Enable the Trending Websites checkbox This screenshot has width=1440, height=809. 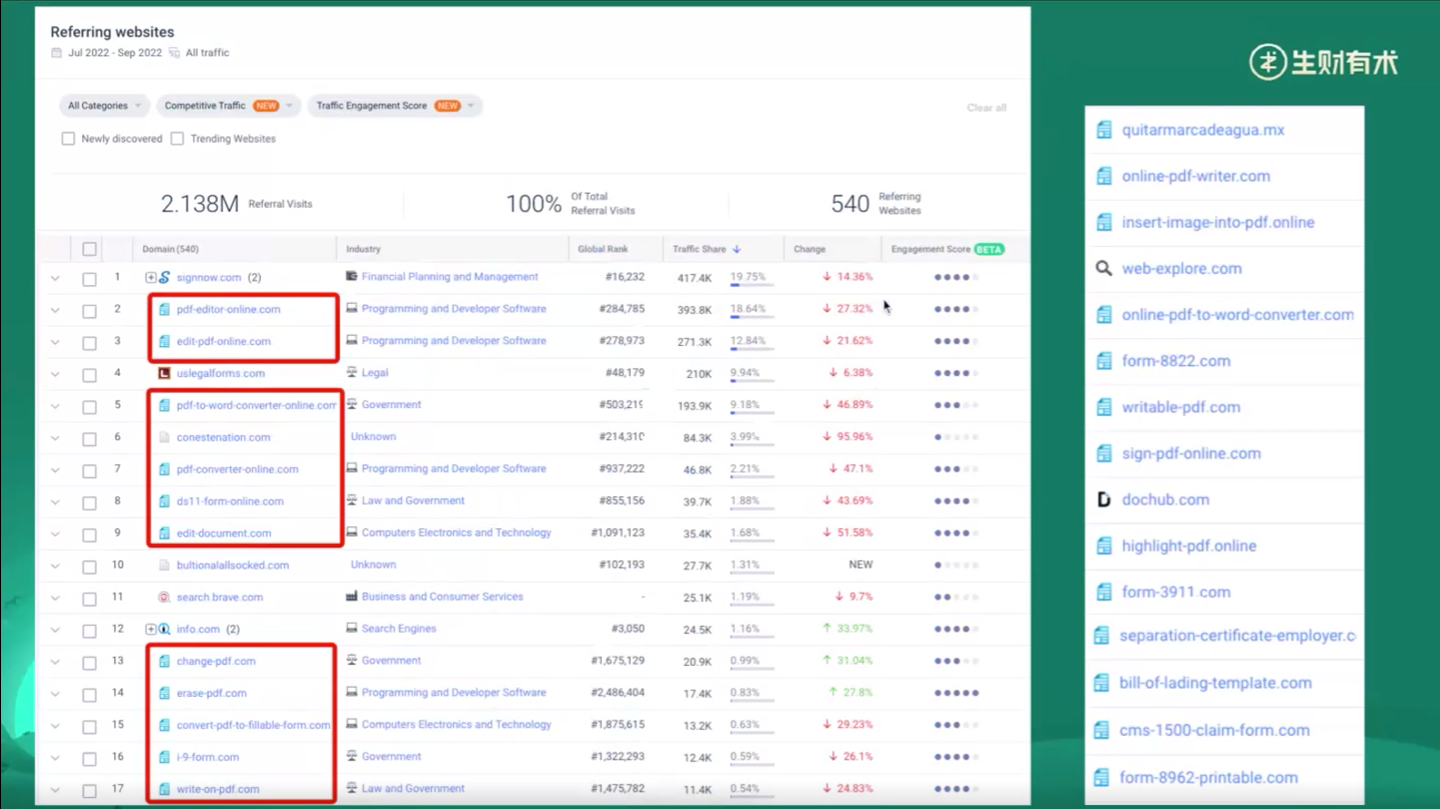(177, 139)
